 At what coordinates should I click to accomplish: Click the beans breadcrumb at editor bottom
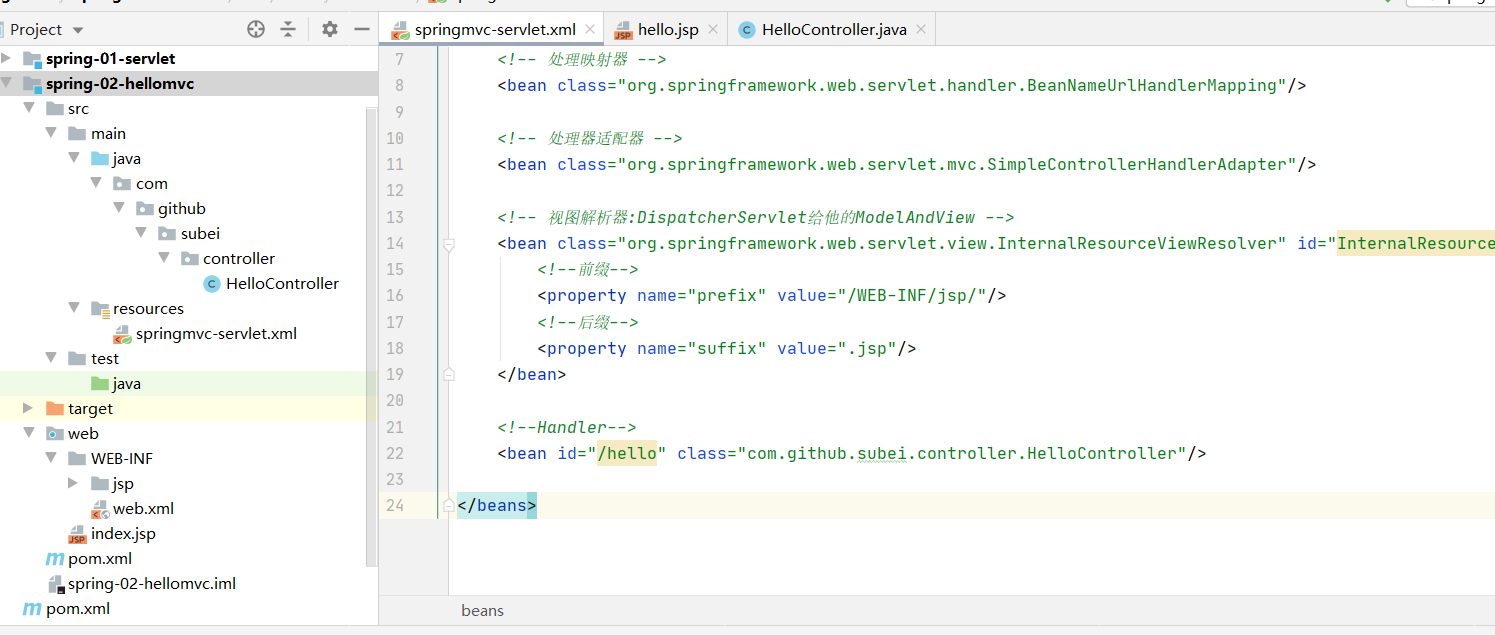pyautogui.click(x=482, y=610)
